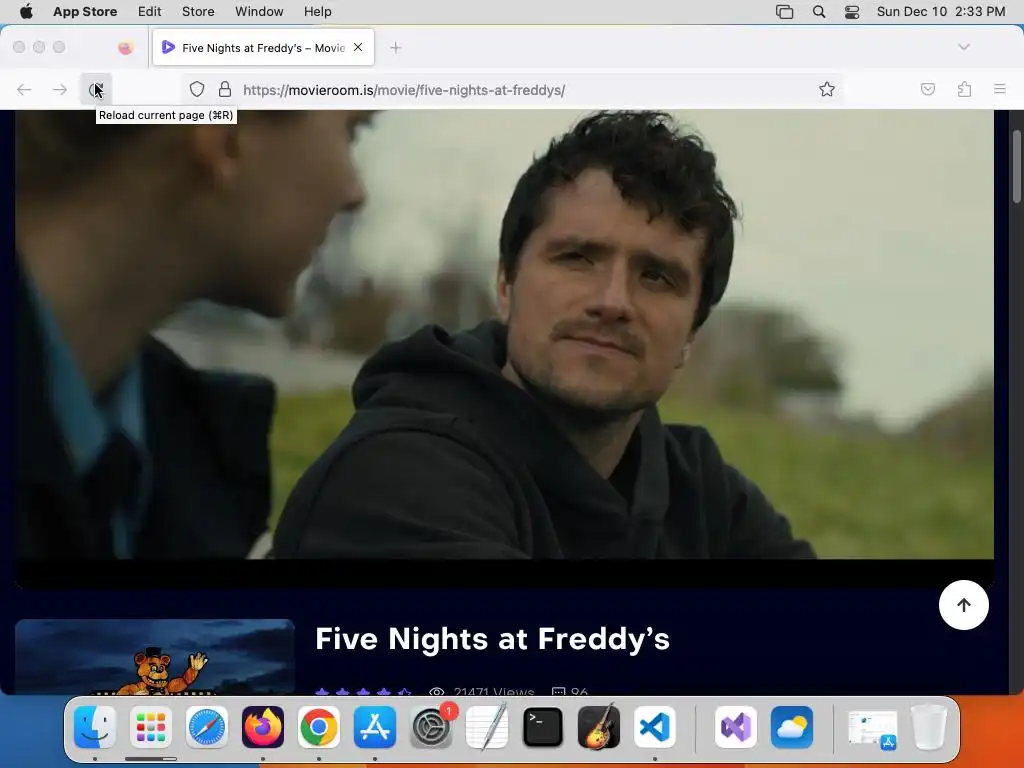Viewport: 1024px width, 768px height.
Task: Select the Five Nights at Freddy's tab
Action: tap(263, 47)
